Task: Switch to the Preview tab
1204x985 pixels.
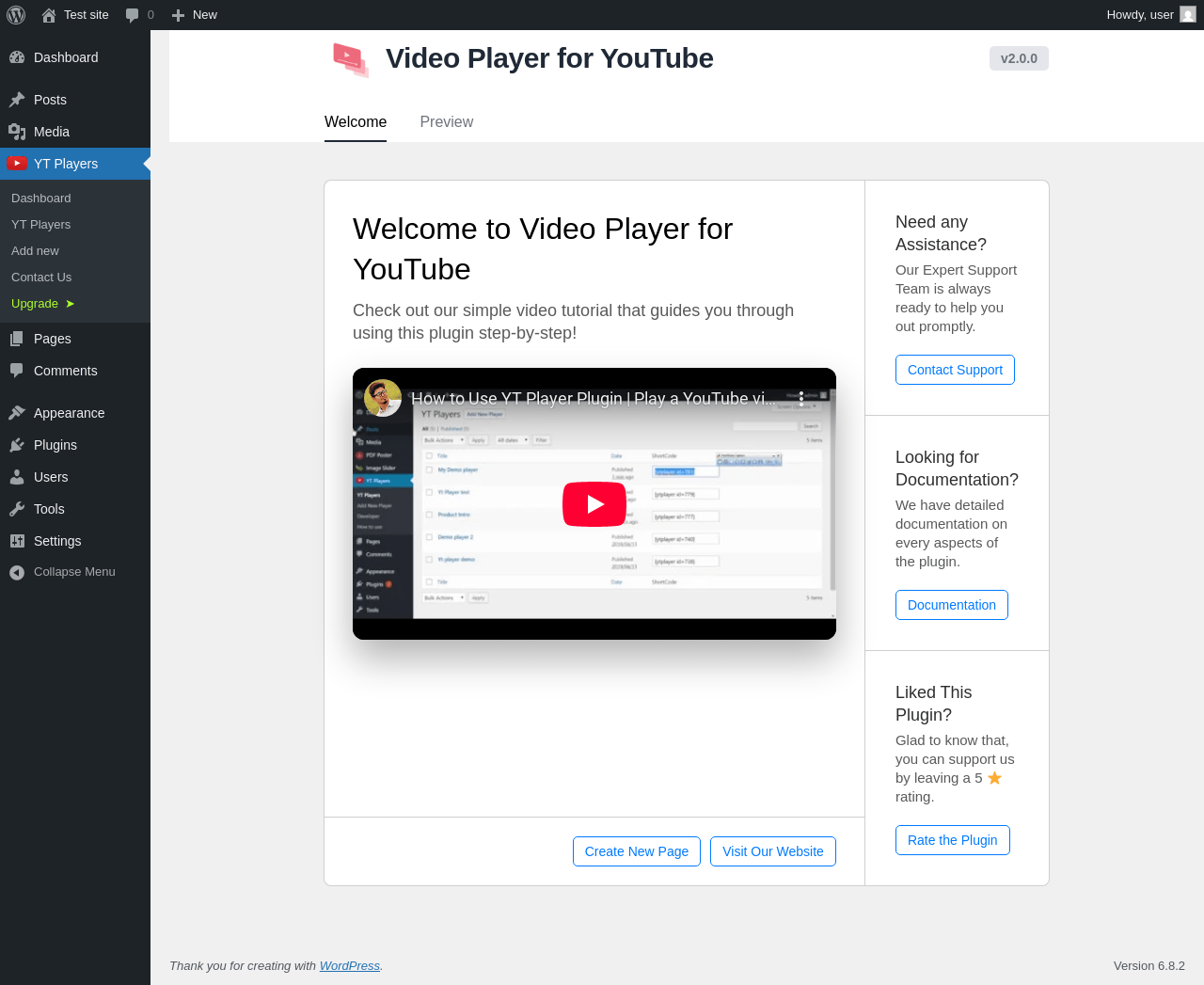Action: pos(446,122)
